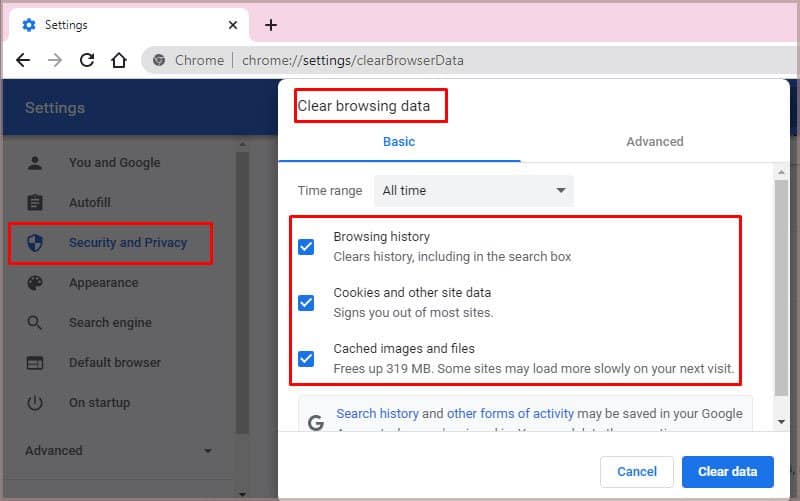
Task: Click the Clear browsing data dialog title
Action: point(364,106)
